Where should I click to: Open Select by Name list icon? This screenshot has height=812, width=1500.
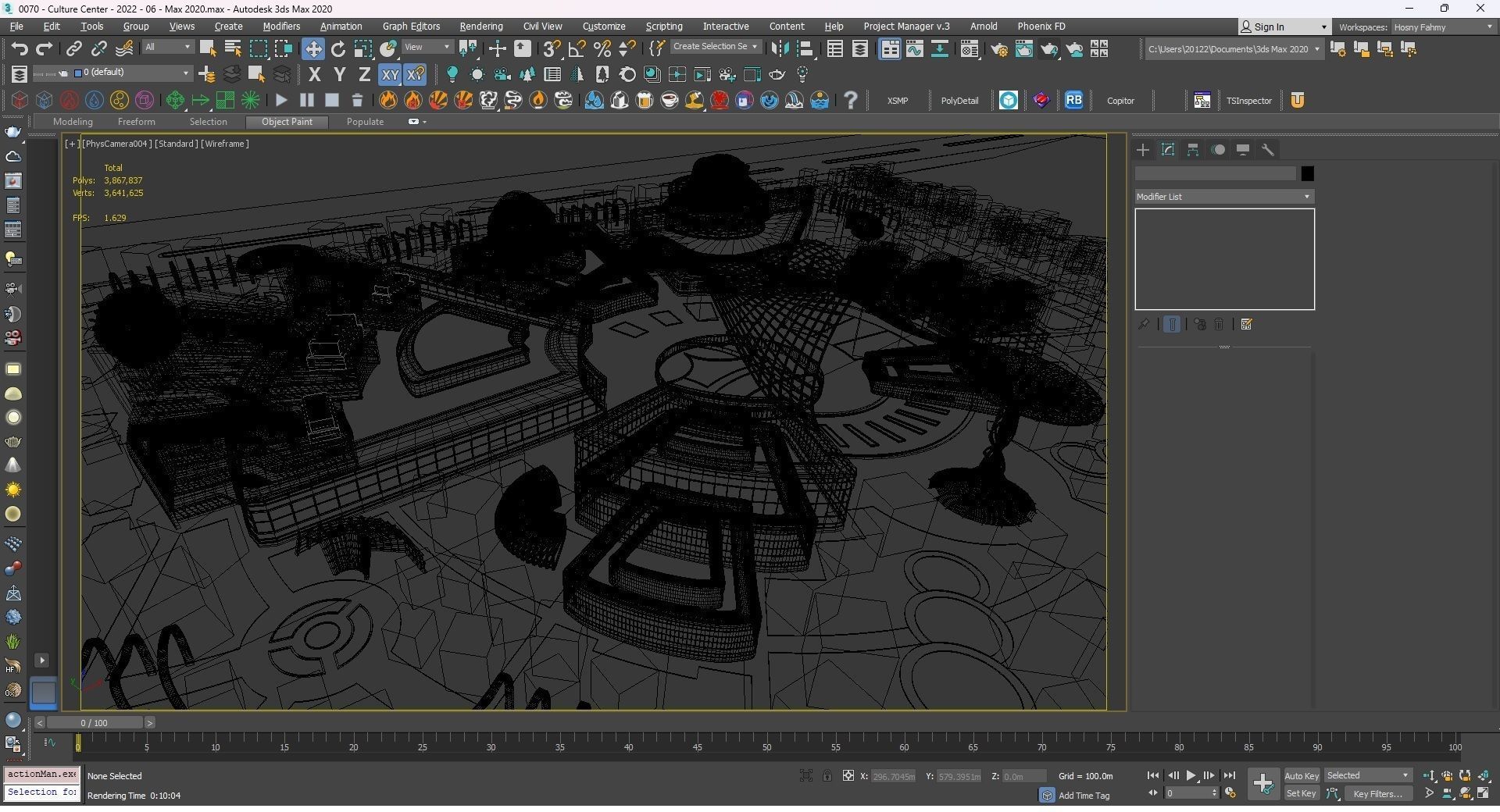click(233, 48)
